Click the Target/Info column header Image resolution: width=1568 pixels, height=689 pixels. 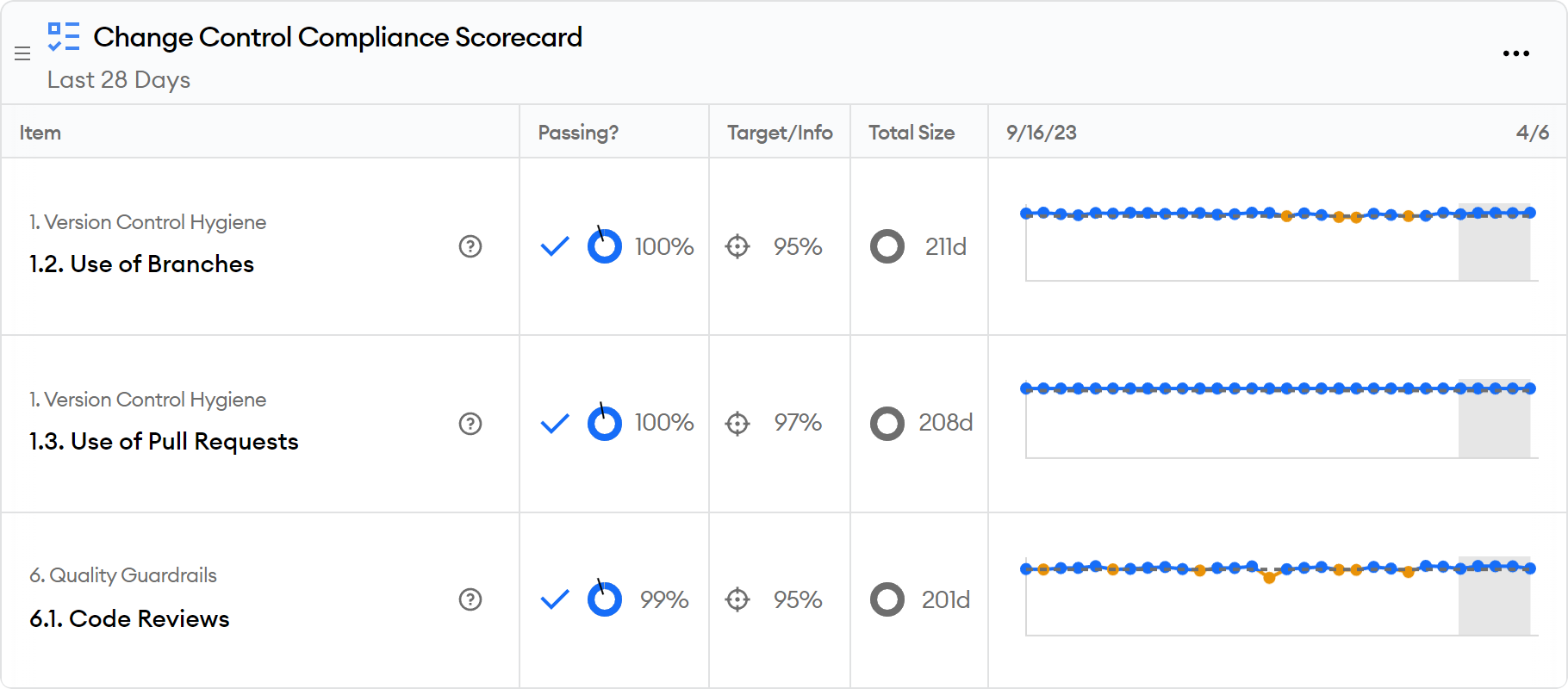(779, 133)
